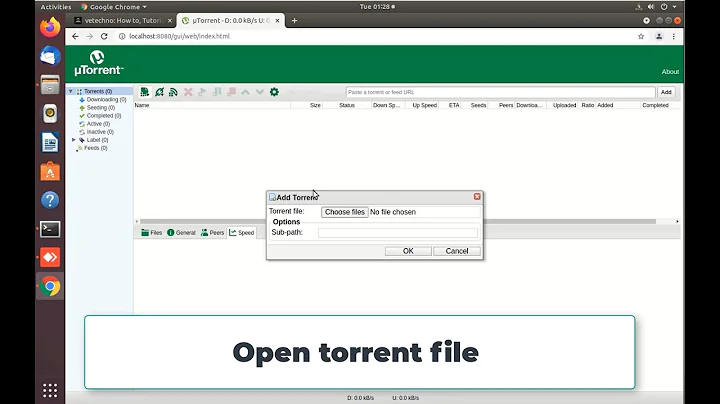
Task: Reload the page with browser refresh icon
Action: pos(104,36)
